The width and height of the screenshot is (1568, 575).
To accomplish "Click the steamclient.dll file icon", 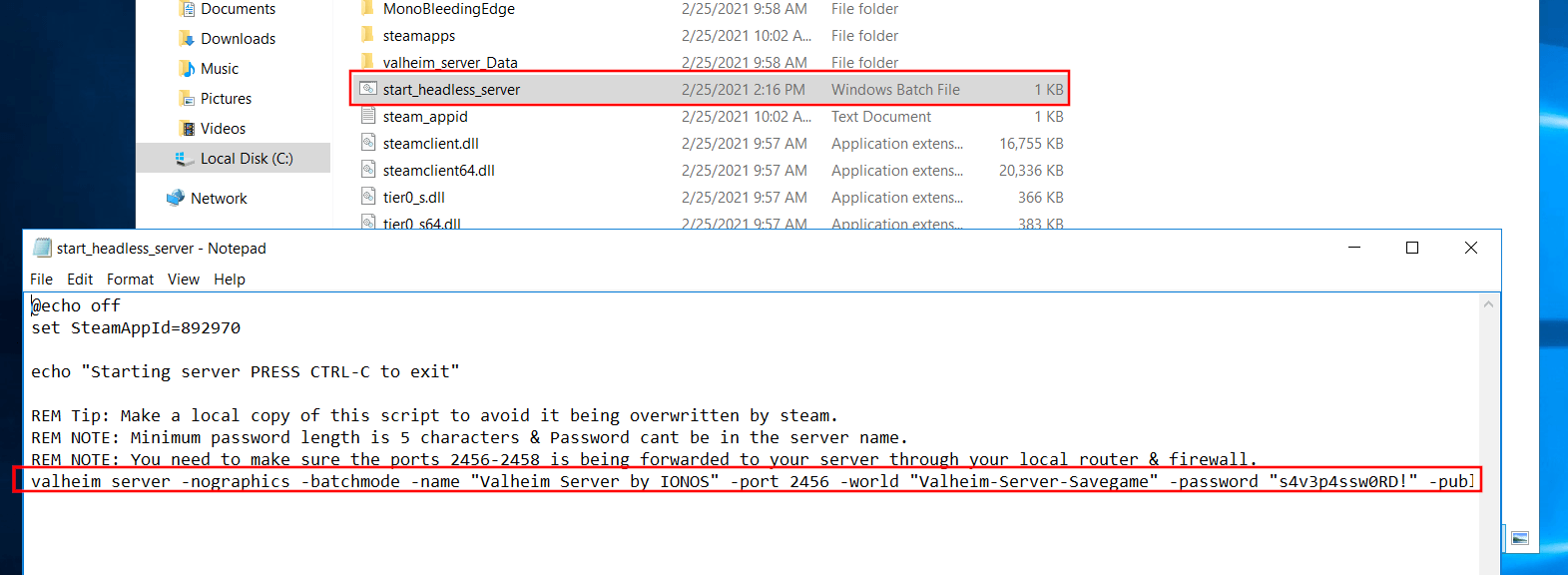I will [x=368, y=143].
